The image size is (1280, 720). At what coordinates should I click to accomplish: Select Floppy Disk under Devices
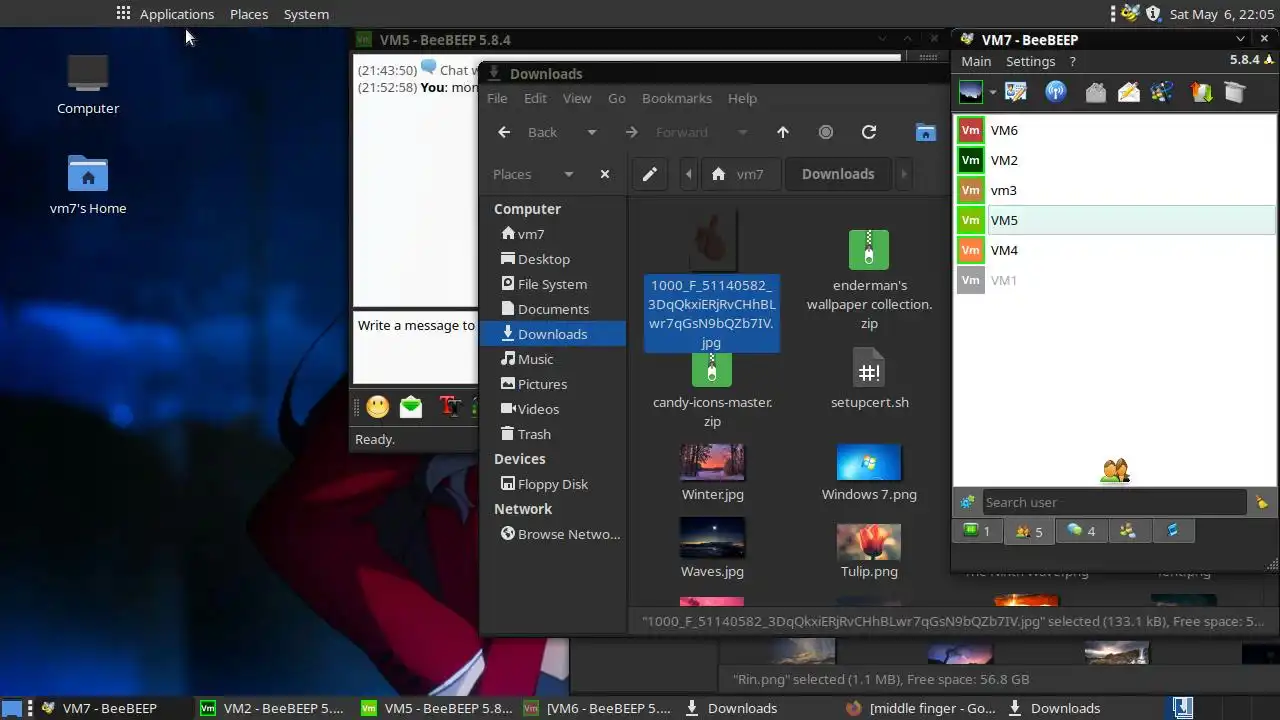point(552,484)
